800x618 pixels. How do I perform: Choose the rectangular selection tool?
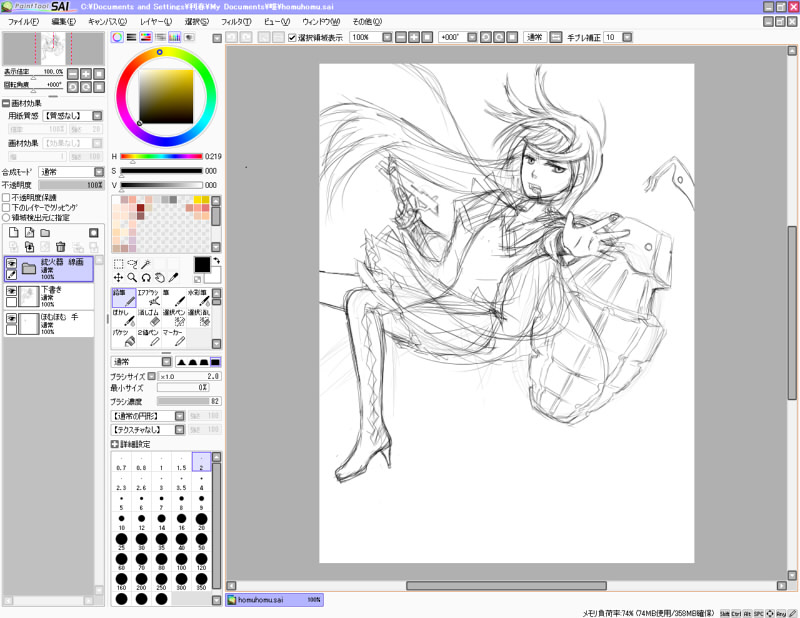tap(118, 264)
